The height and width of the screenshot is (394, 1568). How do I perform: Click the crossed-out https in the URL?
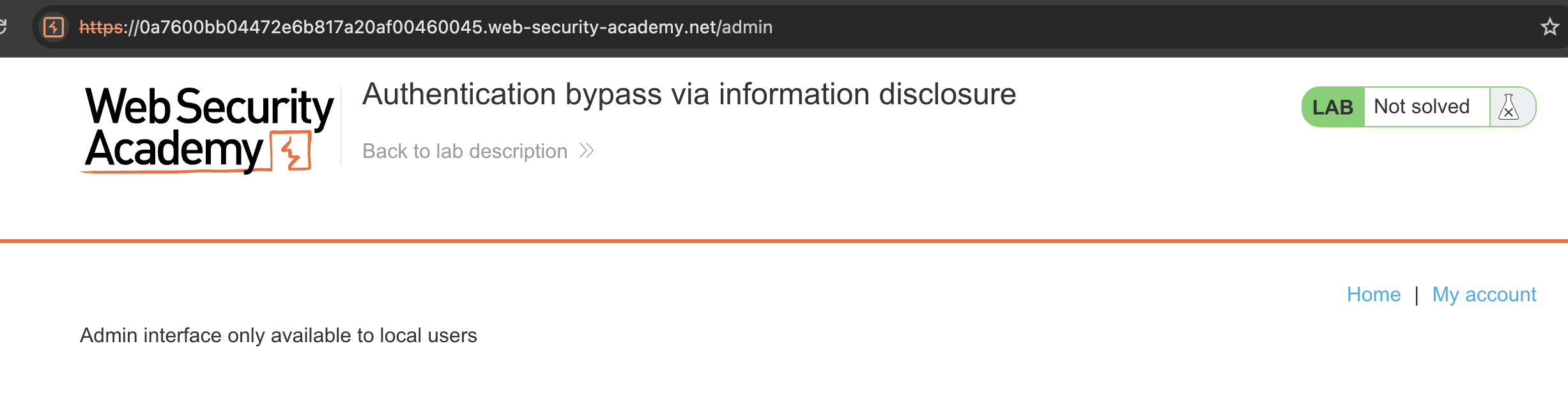[x=101, y=27]
